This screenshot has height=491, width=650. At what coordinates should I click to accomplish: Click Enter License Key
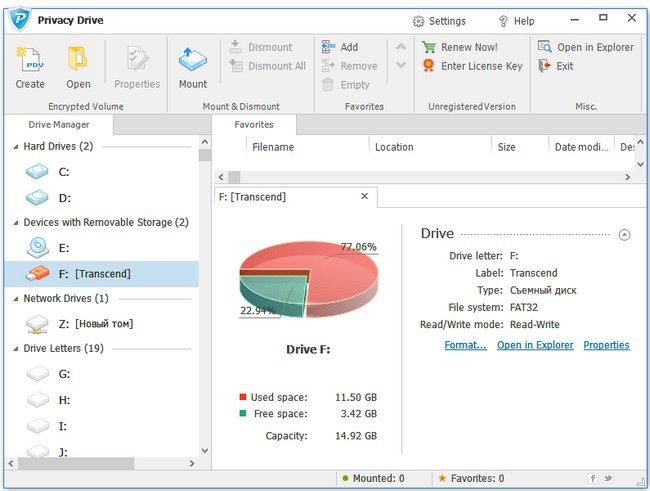(x=472, y=66)
